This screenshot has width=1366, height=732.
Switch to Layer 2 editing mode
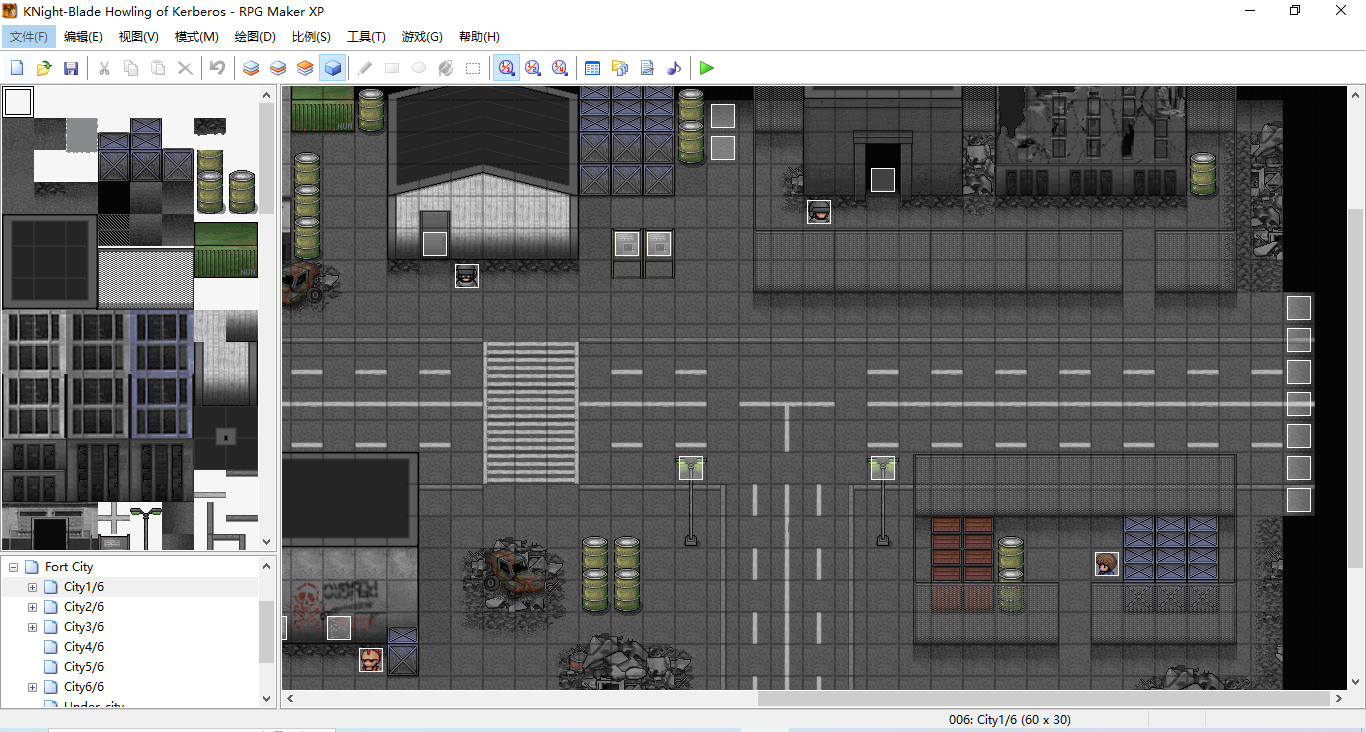[278, 68]
